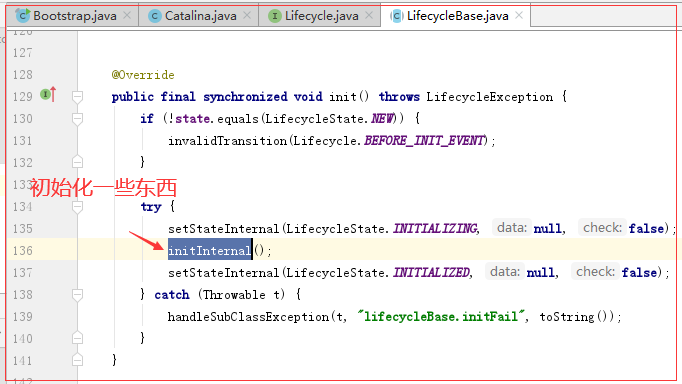The image size is (682, 384).
Task: Click the BEFORE_INIT_EVENT constant
Action: click(x=424, y=140)
